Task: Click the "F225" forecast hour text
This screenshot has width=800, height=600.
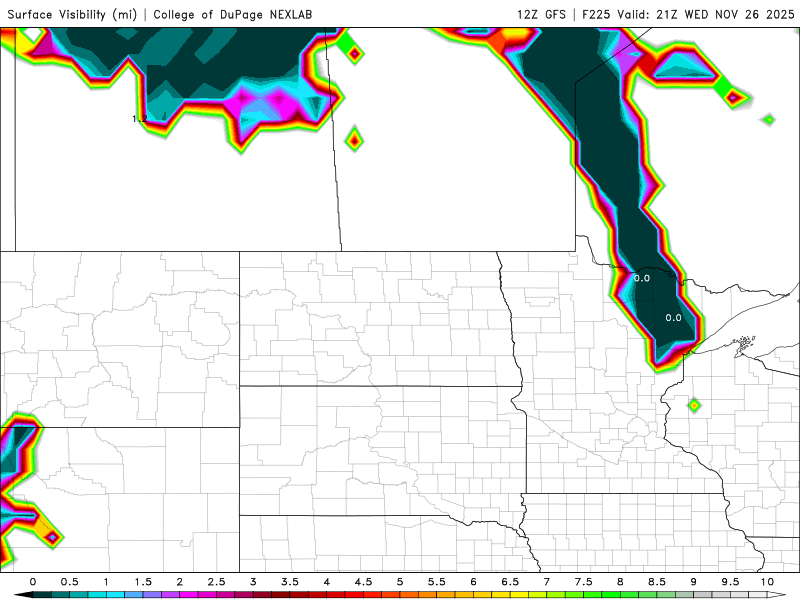Action: 596,14
